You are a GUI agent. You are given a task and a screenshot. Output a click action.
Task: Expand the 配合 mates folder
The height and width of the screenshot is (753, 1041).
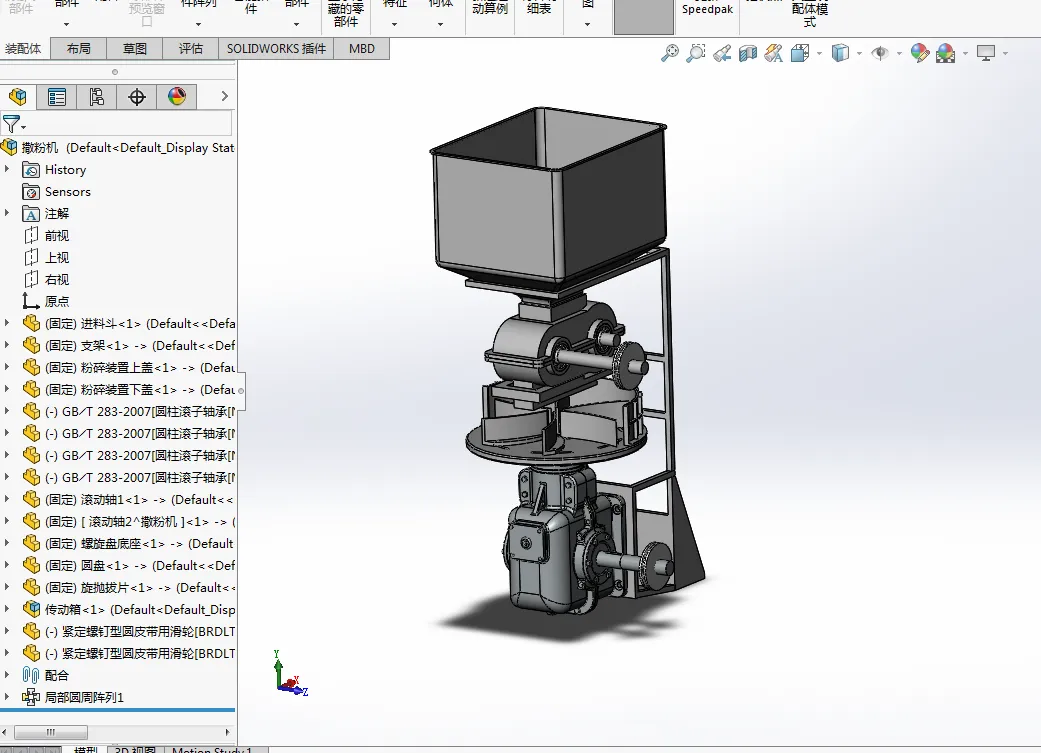[8, 675]
